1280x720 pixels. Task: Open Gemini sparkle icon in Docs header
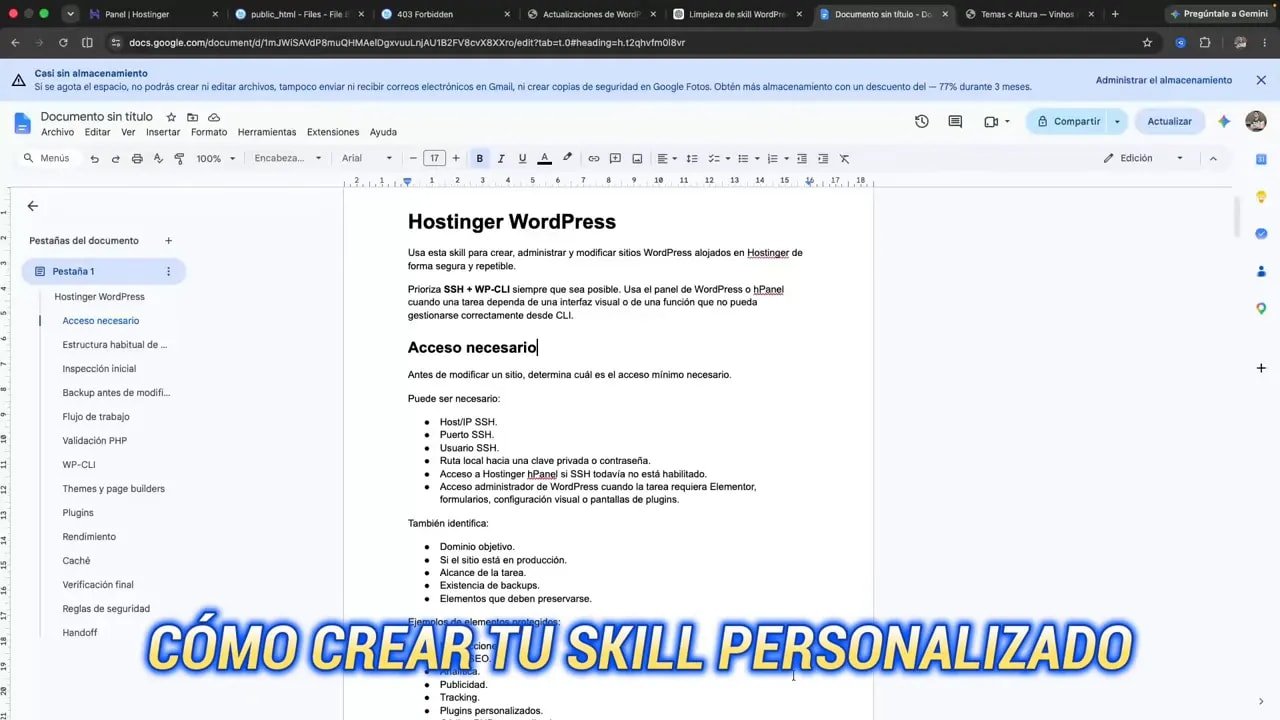tap(1224, 121)
